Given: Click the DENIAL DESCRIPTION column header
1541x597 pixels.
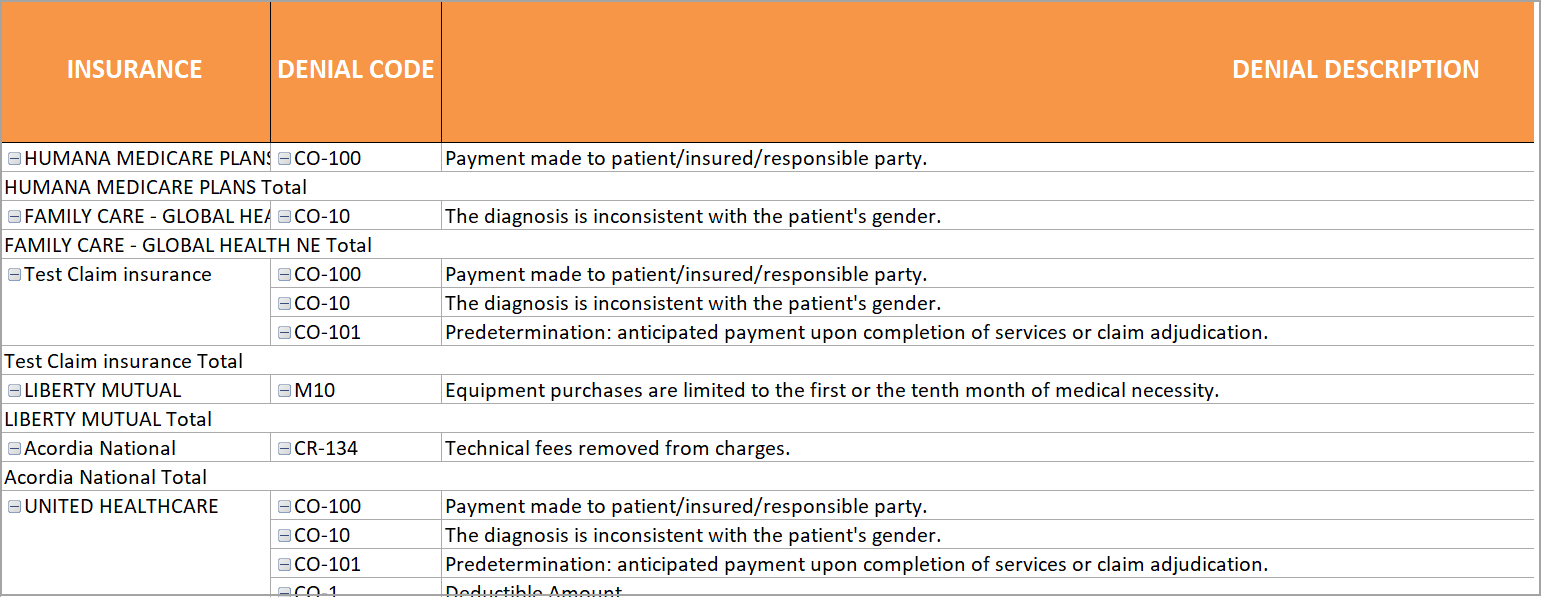Looking at the screenshot, I should [x=1354, y=70].
